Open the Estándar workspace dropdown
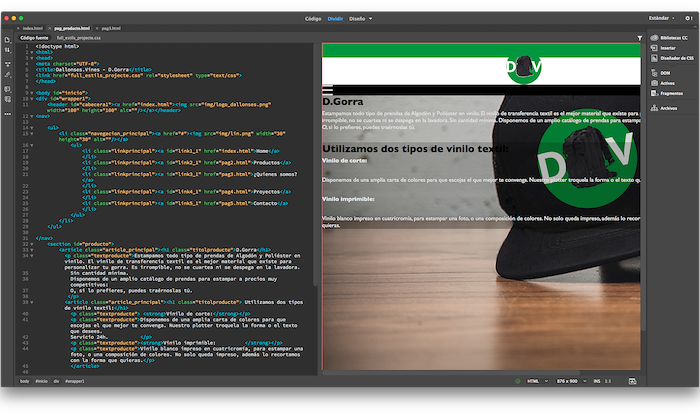 tap(661, 18)
